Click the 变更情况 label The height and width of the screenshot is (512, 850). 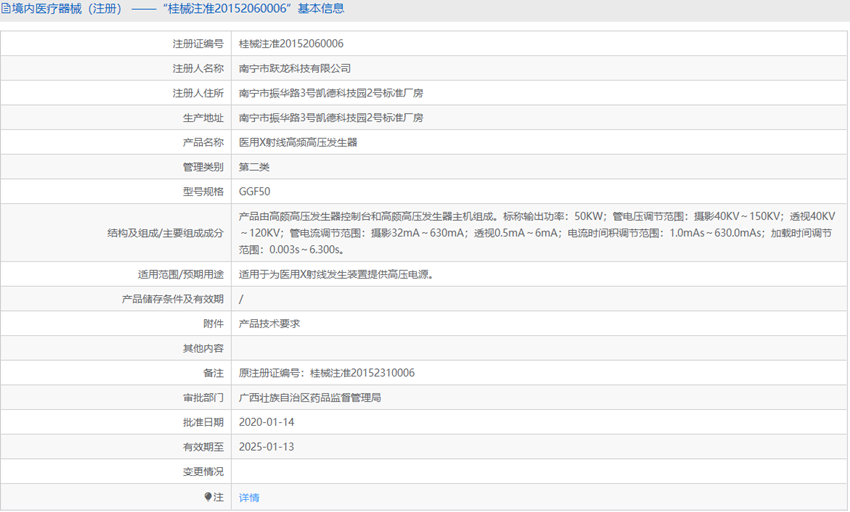pos(203,471)
